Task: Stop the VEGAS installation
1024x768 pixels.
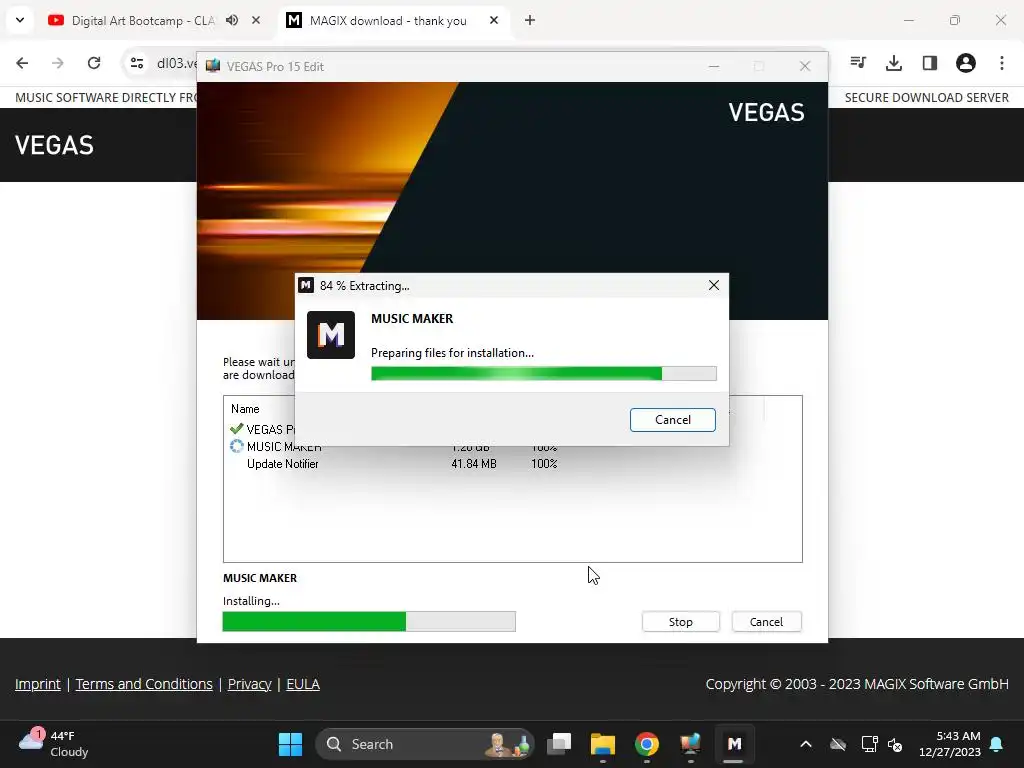Action: [x=680, y=622]
